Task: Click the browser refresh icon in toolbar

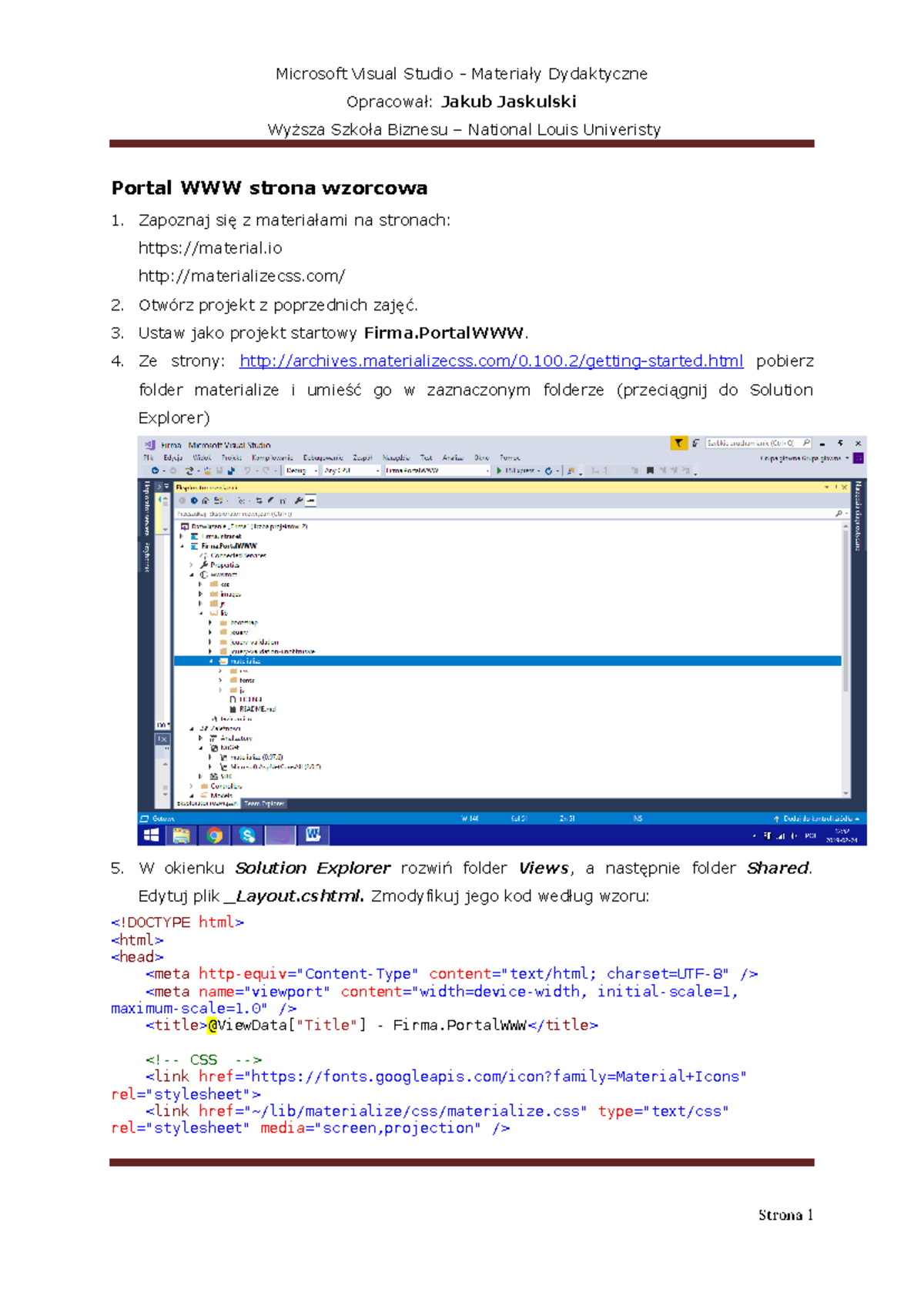Action: click(x=548, y=470)
